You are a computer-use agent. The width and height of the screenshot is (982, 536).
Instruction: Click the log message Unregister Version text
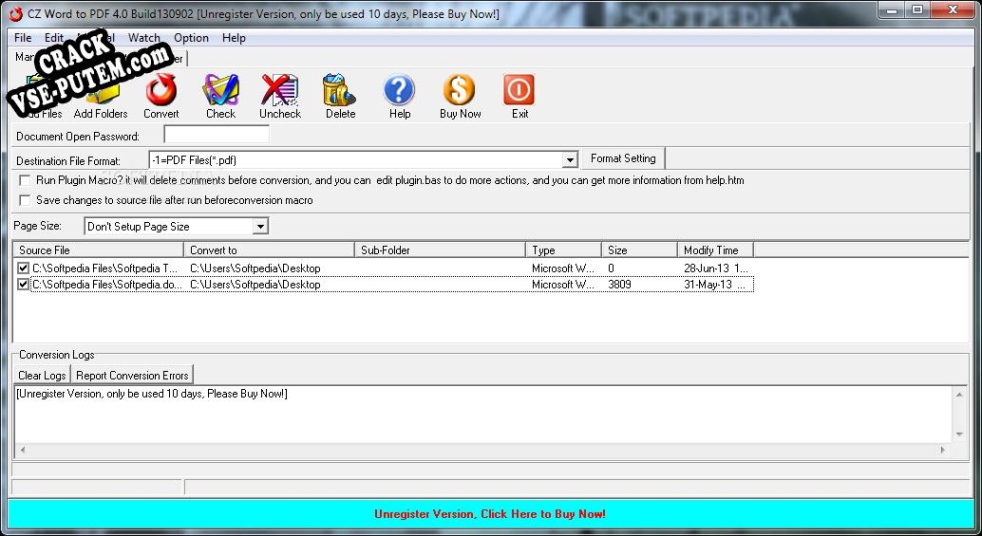click(x=152, y=394)
